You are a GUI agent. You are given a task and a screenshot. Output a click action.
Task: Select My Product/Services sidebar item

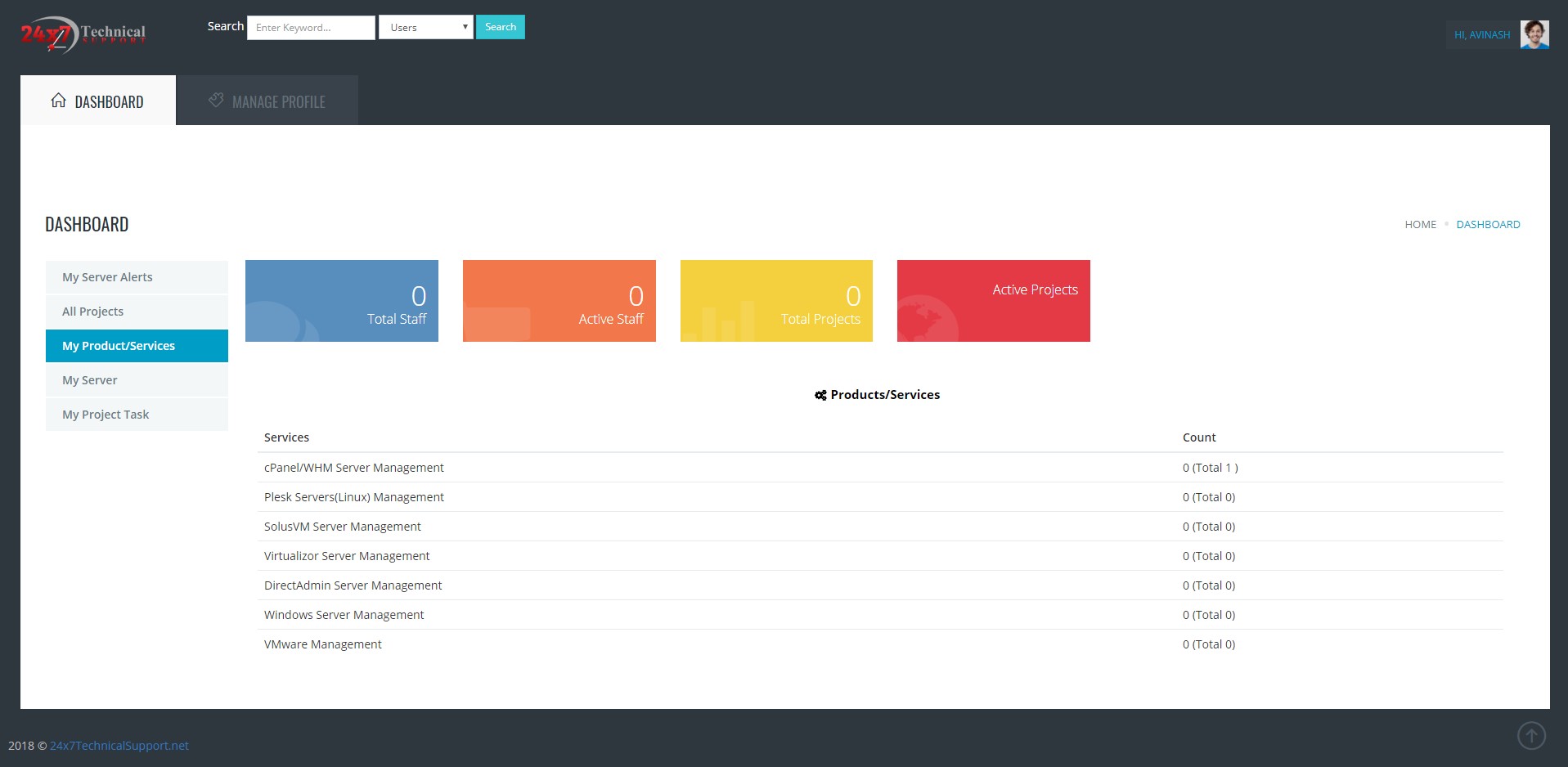click(137, 346)
